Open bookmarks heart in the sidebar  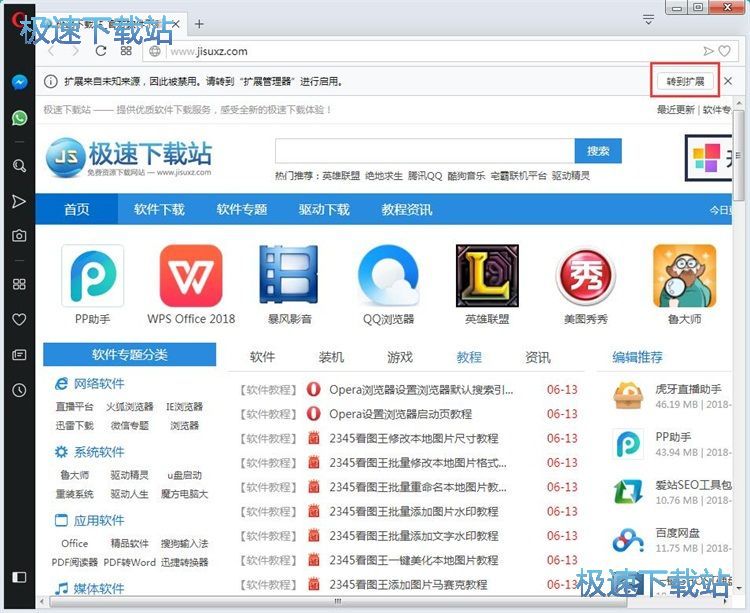click(19, 319)
